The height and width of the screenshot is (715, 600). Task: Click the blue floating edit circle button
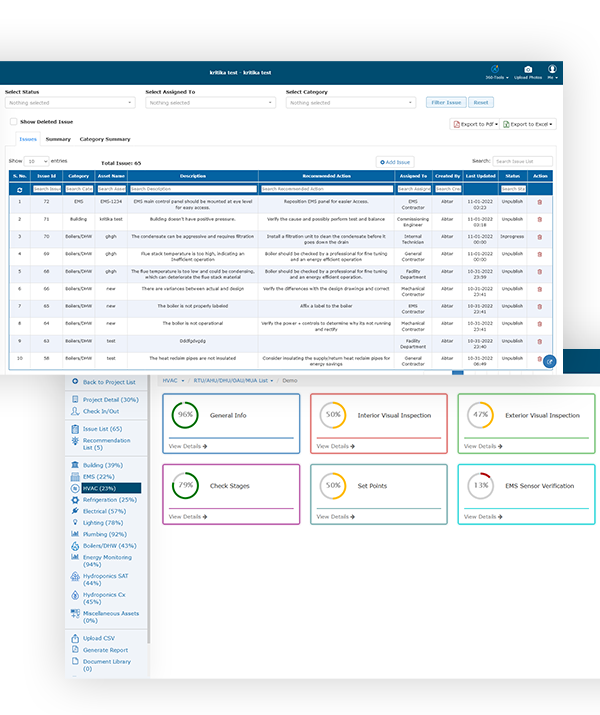point(550,362)
